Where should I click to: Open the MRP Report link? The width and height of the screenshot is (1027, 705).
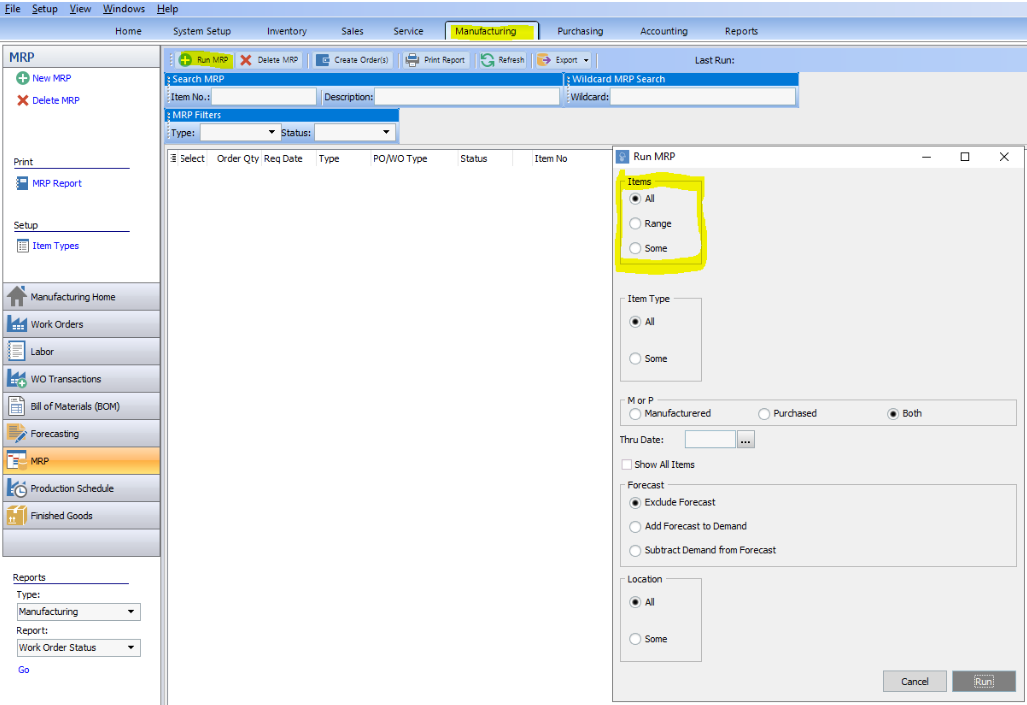click(x=57, y=183)
